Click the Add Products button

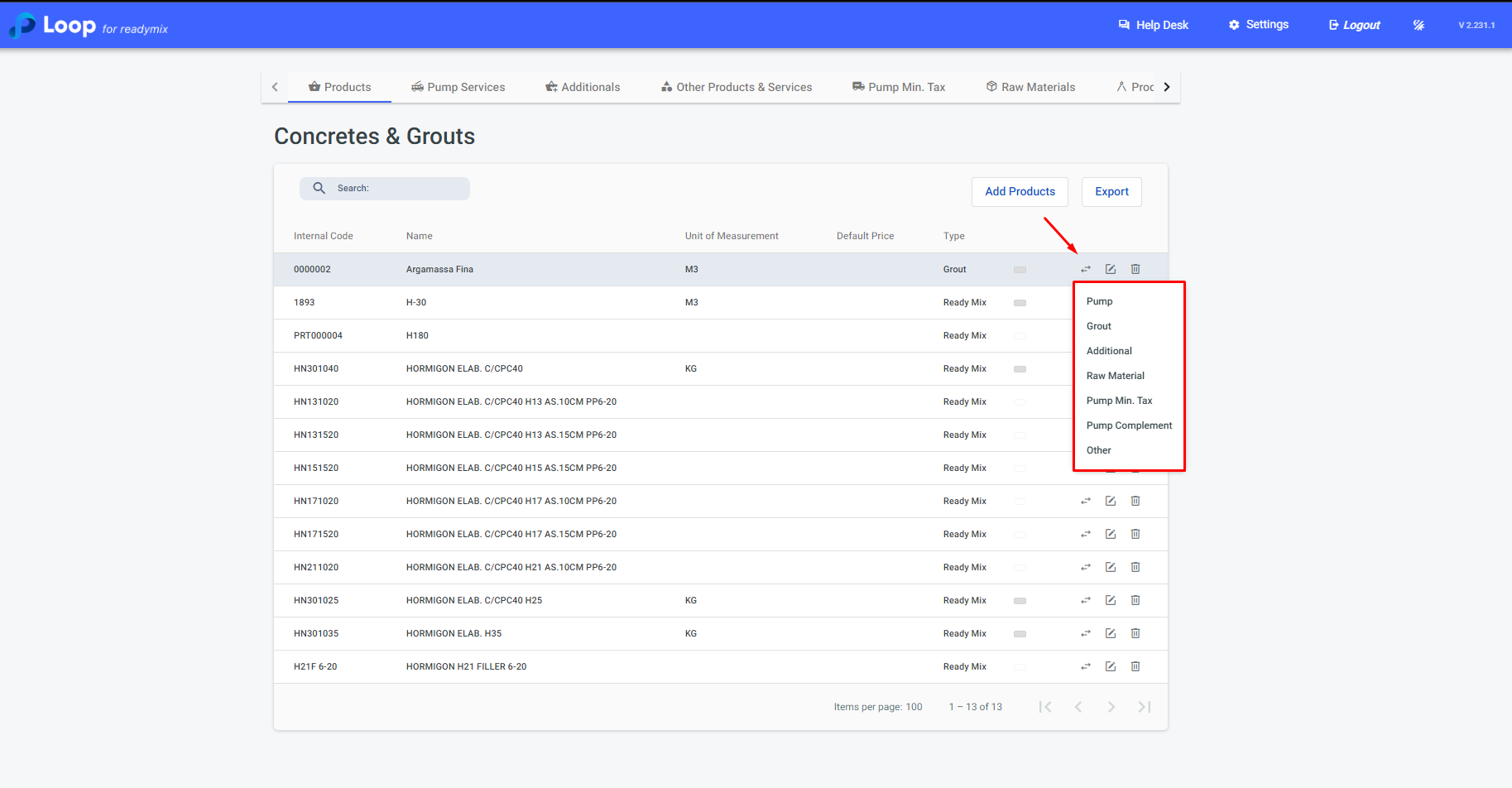coord(1020,191)
